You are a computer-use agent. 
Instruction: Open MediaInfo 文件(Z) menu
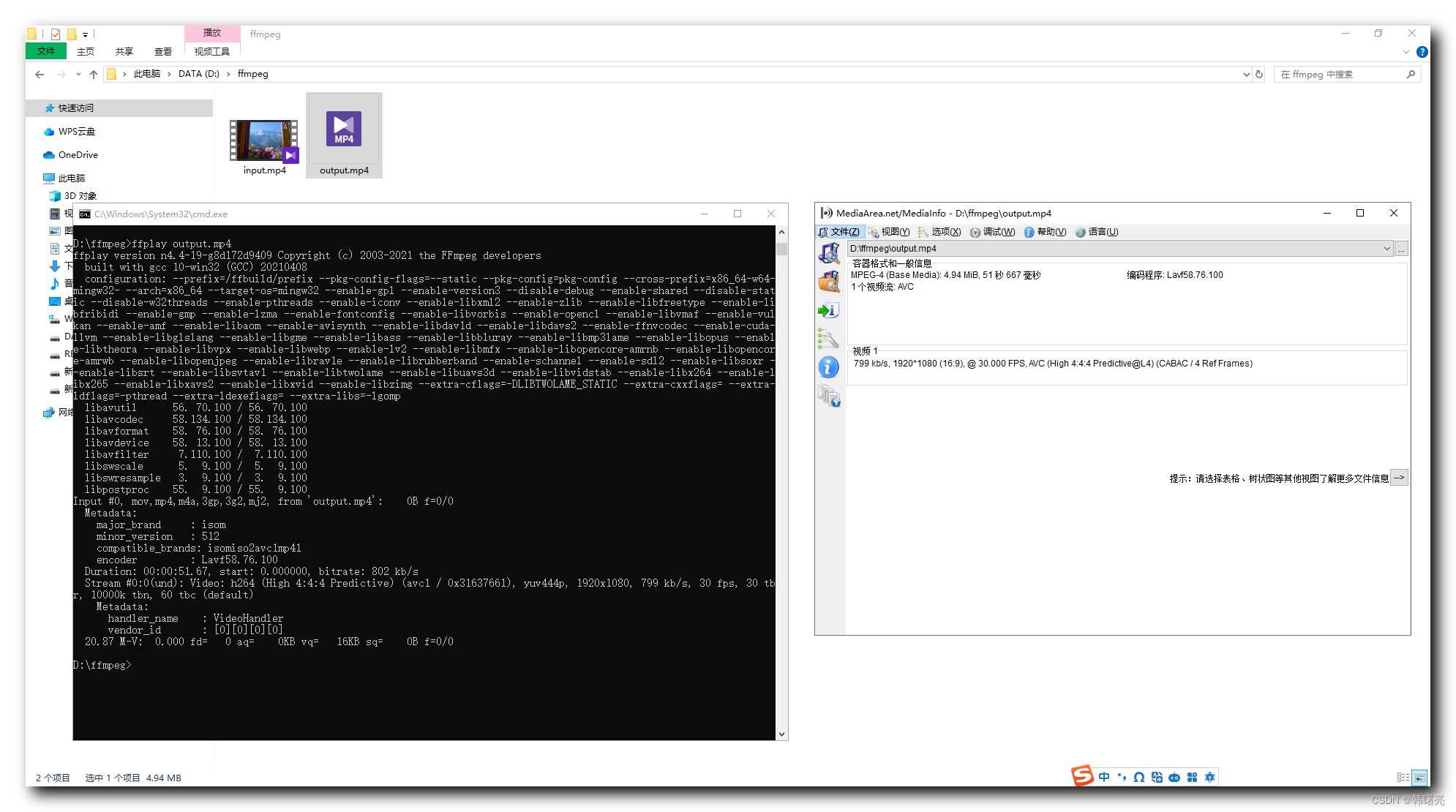[x=839, y=232]
